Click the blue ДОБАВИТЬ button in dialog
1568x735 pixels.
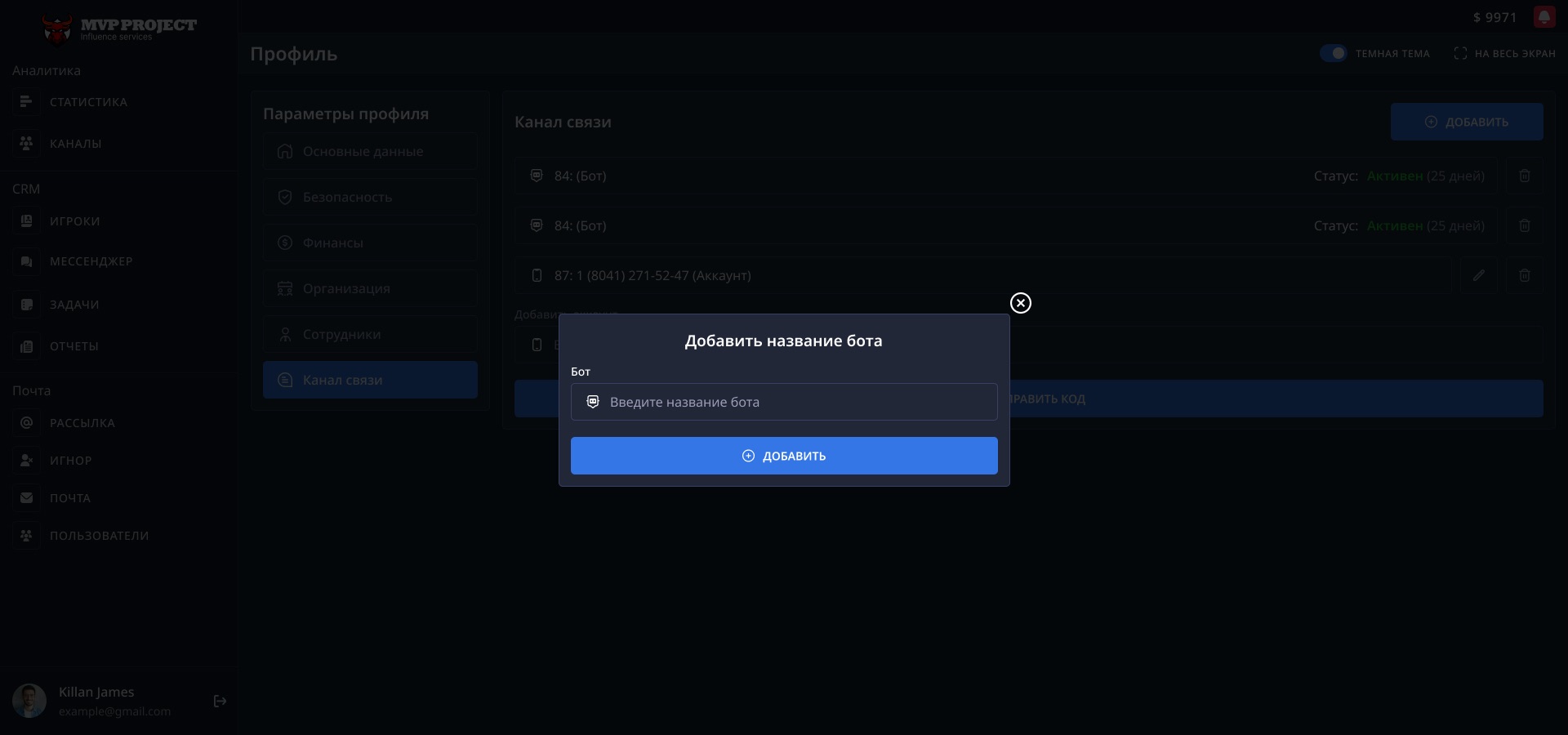pos(784,456)
